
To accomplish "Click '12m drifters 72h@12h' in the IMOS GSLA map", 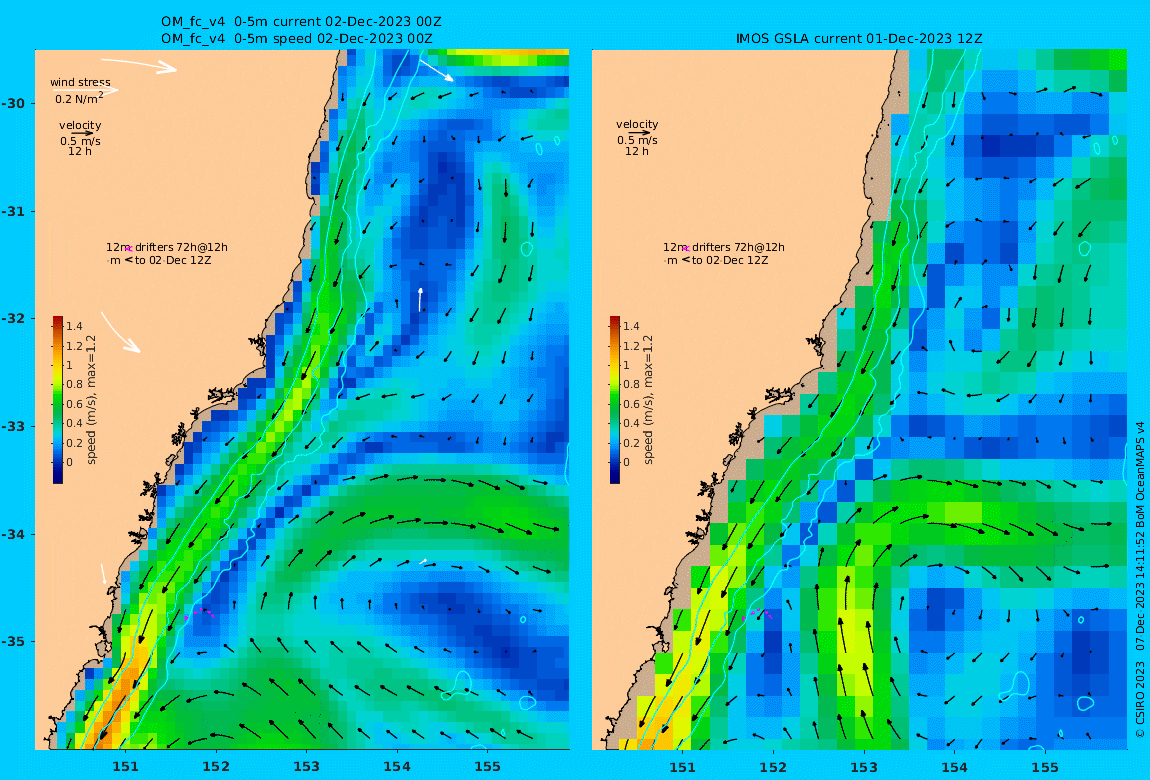I will (x=723, y=247).
